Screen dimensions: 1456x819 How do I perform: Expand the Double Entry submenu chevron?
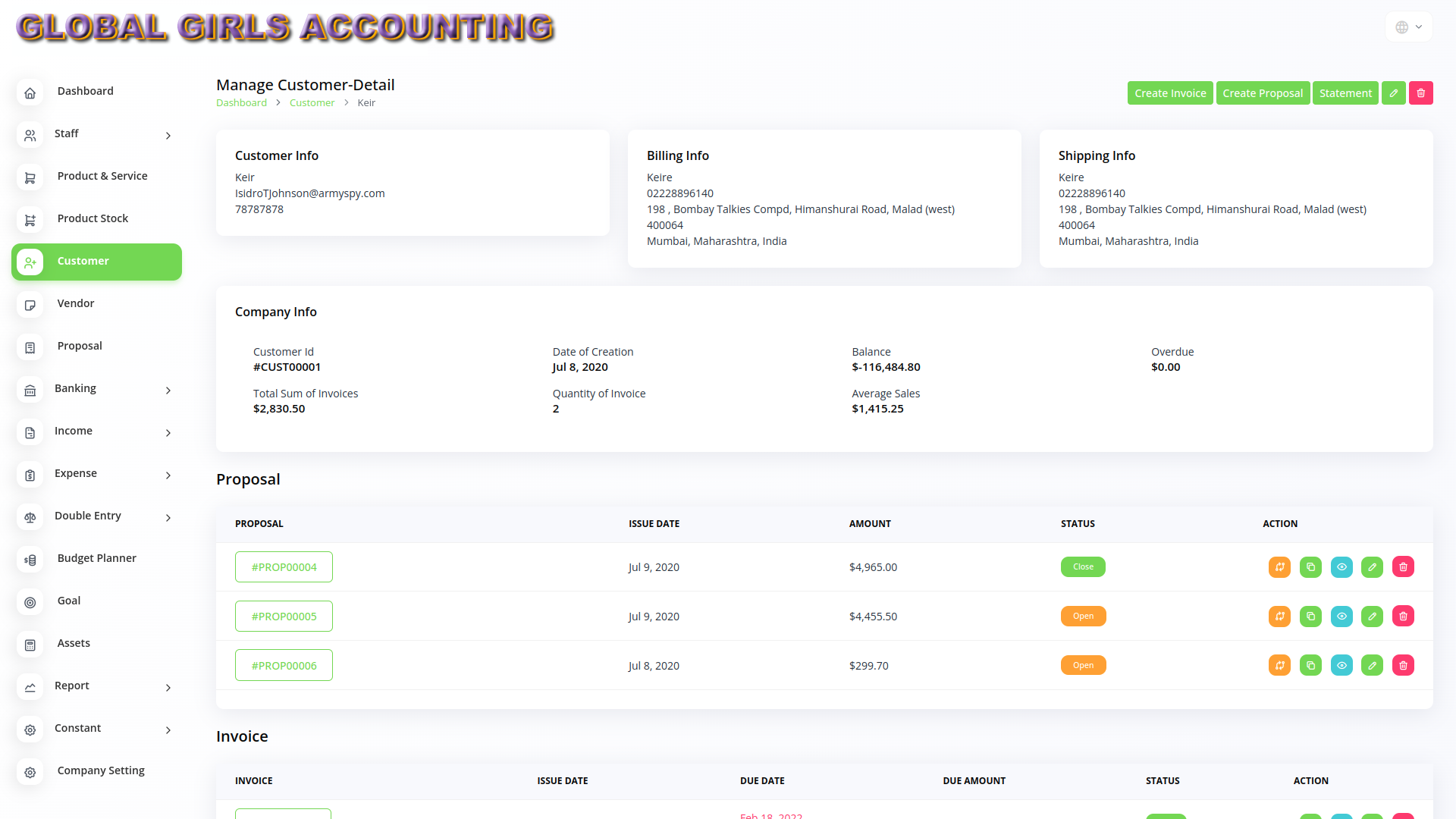click(x=168, y=518)
